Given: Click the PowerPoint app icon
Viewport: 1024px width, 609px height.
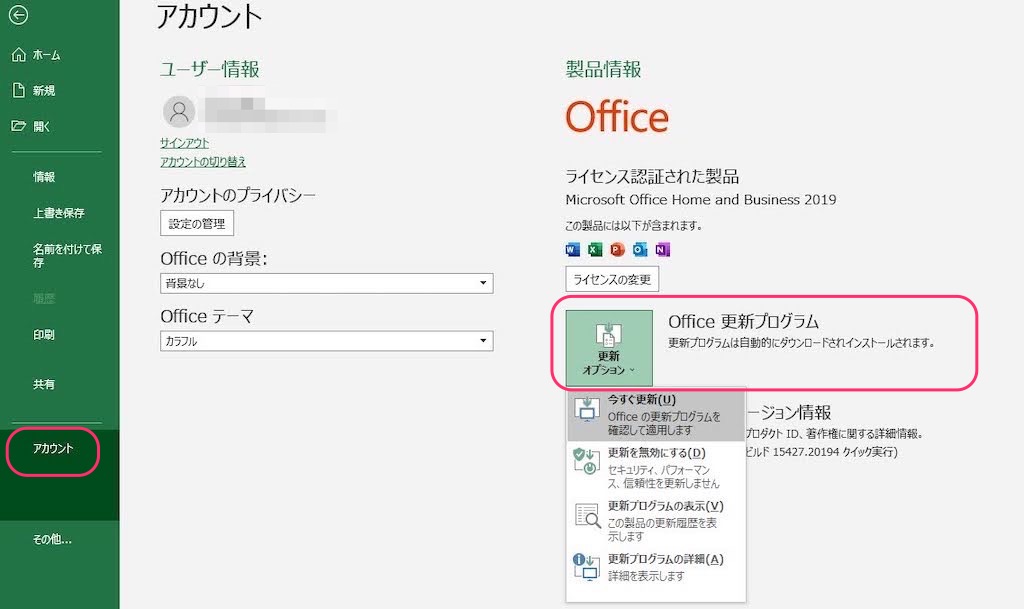Looking at the screenshot, I should (x=617, y=249).
